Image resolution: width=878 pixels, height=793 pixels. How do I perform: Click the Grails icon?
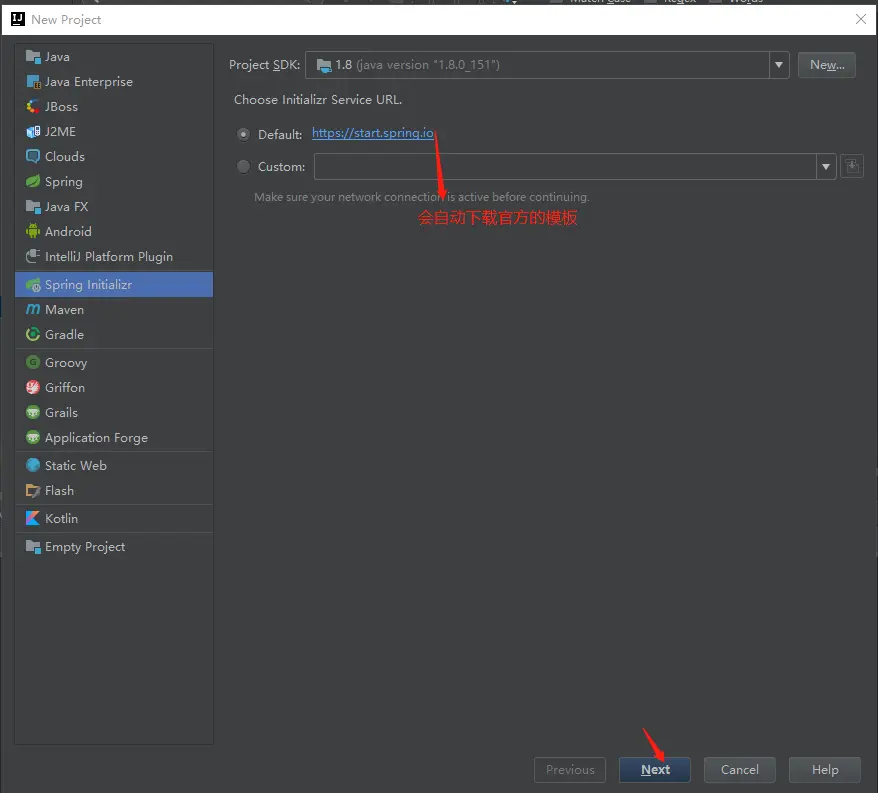(x=33, y=412)
